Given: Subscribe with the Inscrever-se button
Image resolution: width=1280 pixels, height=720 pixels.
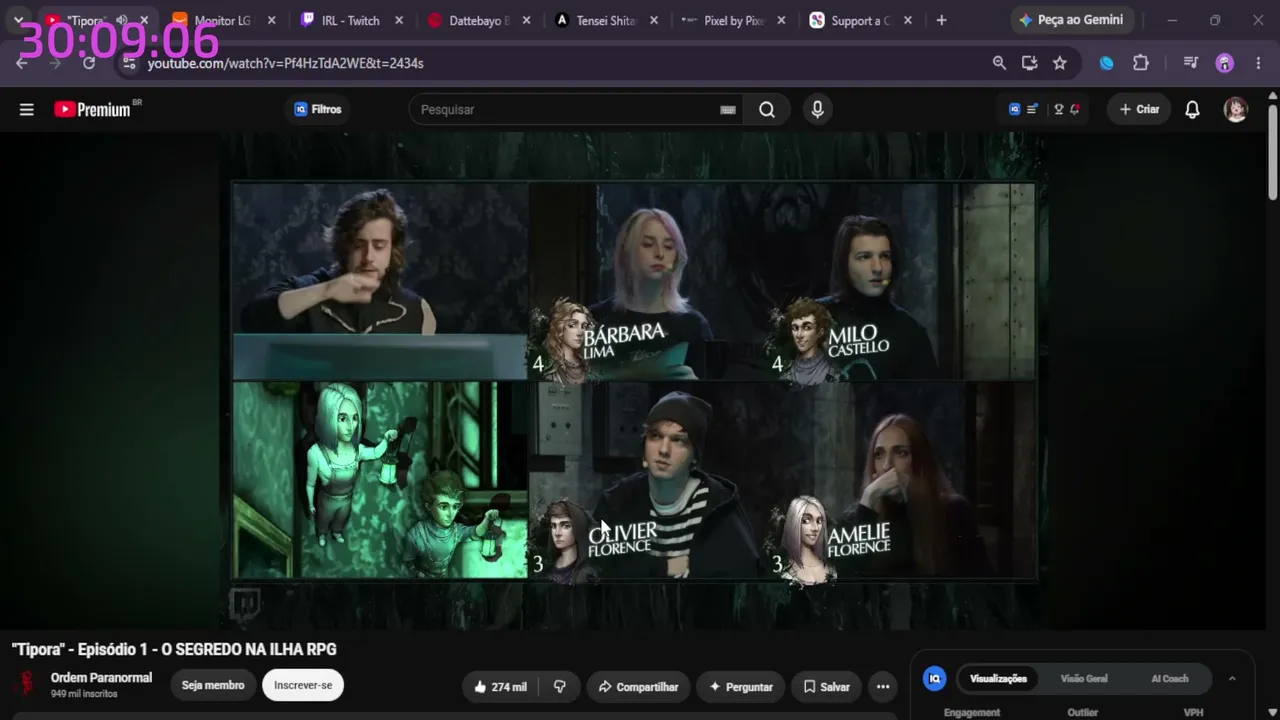Looking at the screenshot, I should click(x=303, y=685).
